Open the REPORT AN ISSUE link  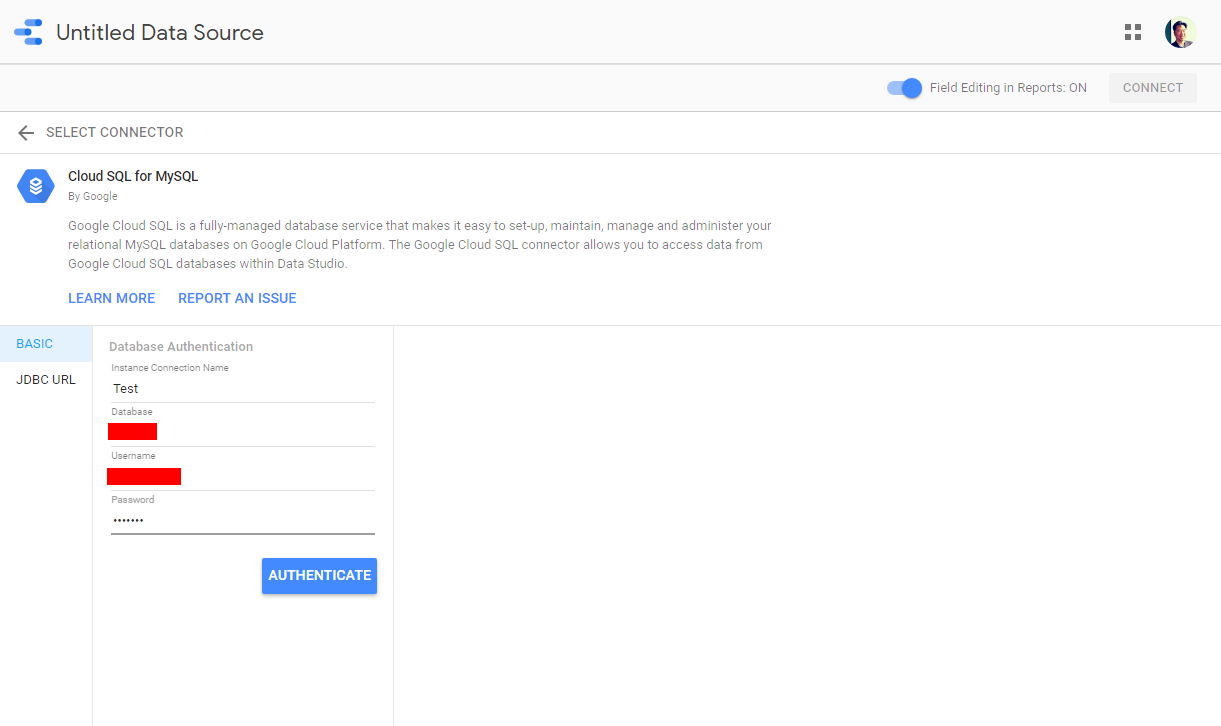(x=237, y=298)
